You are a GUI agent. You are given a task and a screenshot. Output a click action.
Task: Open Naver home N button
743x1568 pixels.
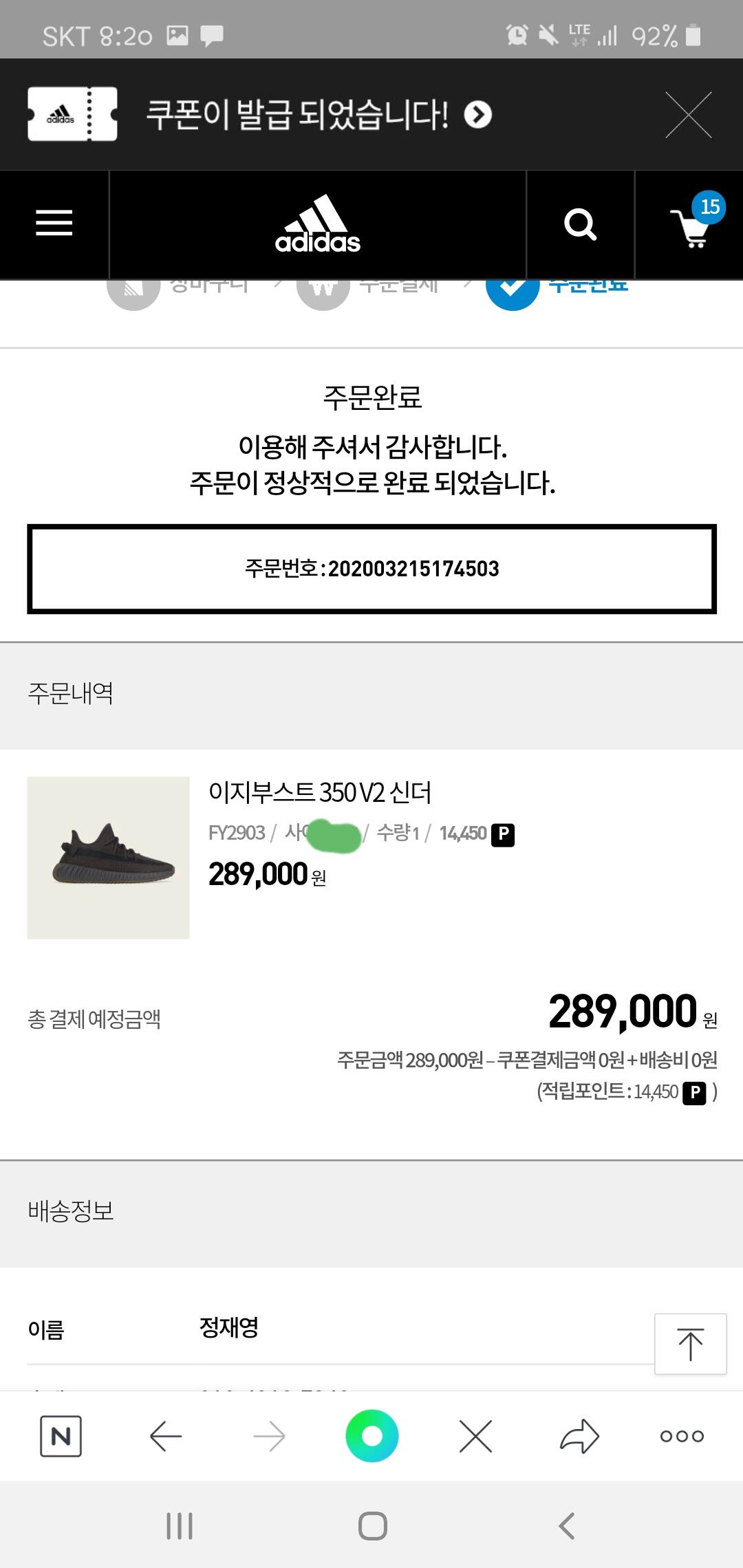(61, 1436)
